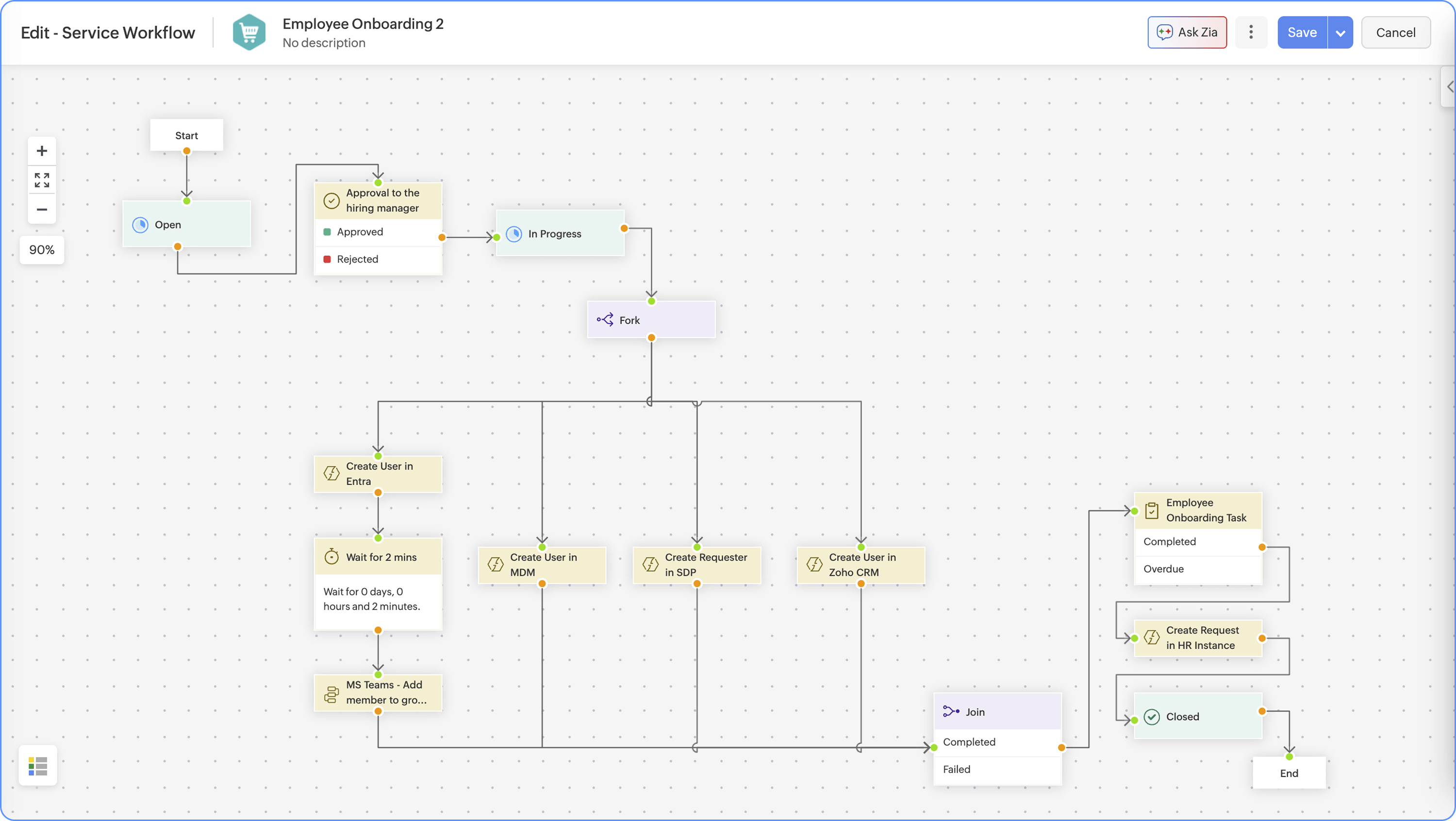Click the shopping cart workflow icon
Screen dimensions: 1456x821
coord(249,32)
